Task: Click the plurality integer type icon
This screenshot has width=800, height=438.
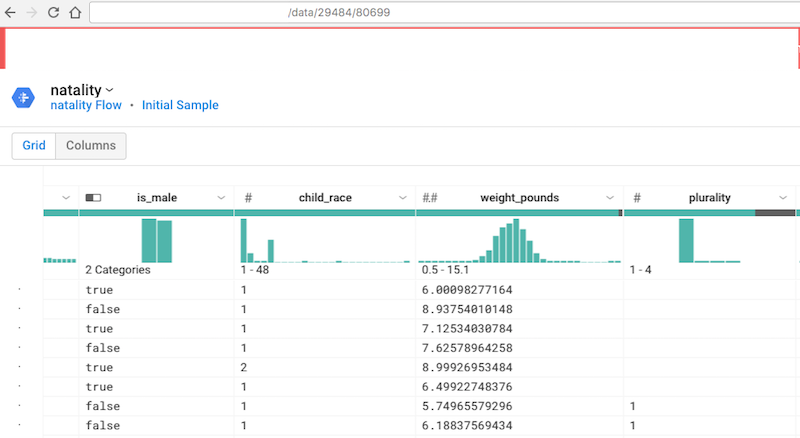Action: [637, 198]
